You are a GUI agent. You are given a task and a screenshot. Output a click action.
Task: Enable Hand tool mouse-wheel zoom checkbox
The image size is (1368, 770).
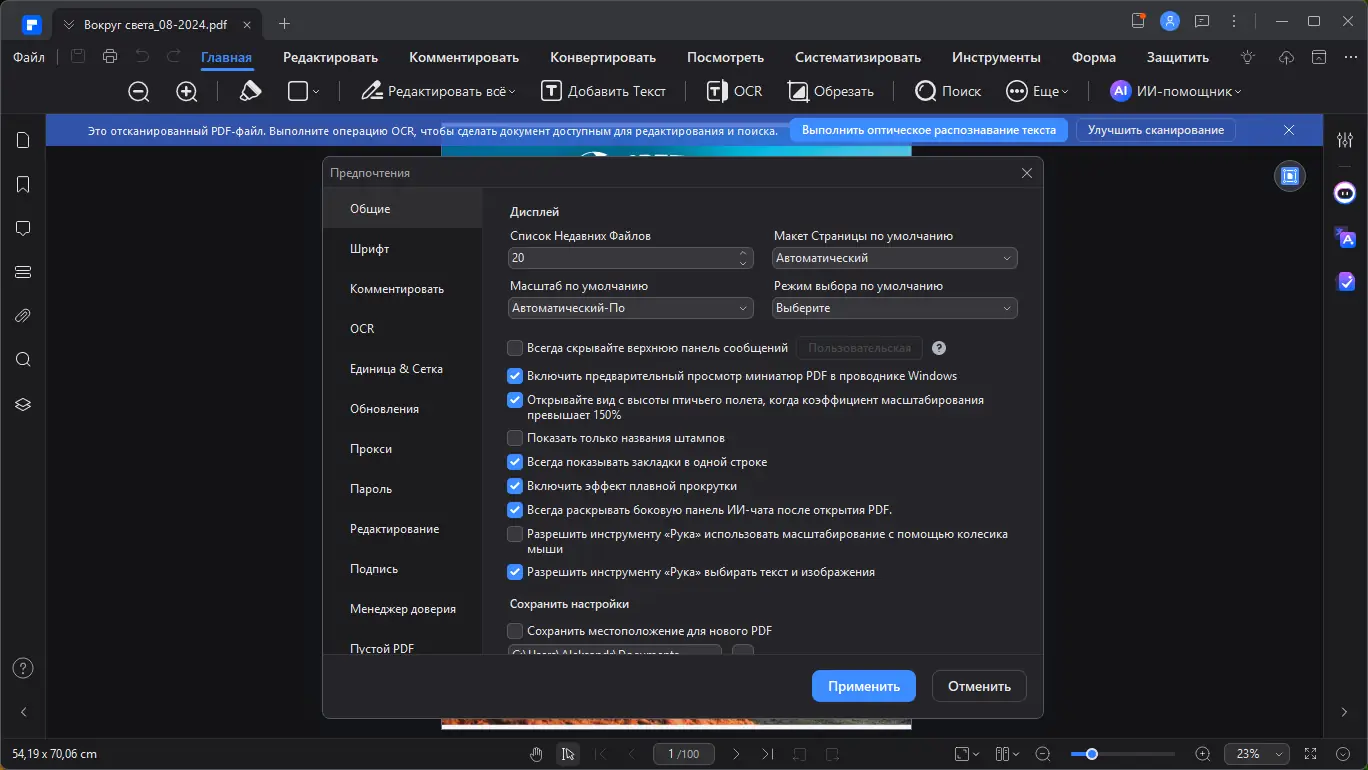(515, 534)
